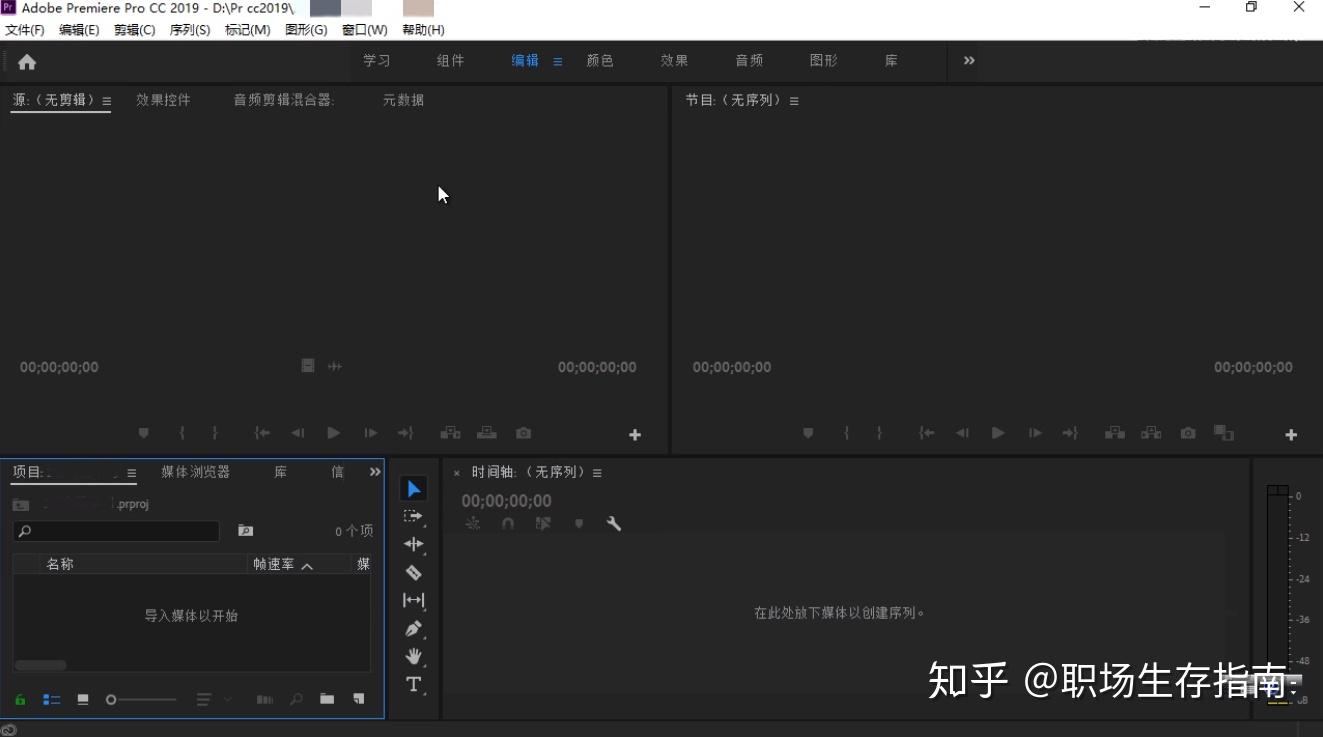Open the Program panel menu

(x=794, y=101)
